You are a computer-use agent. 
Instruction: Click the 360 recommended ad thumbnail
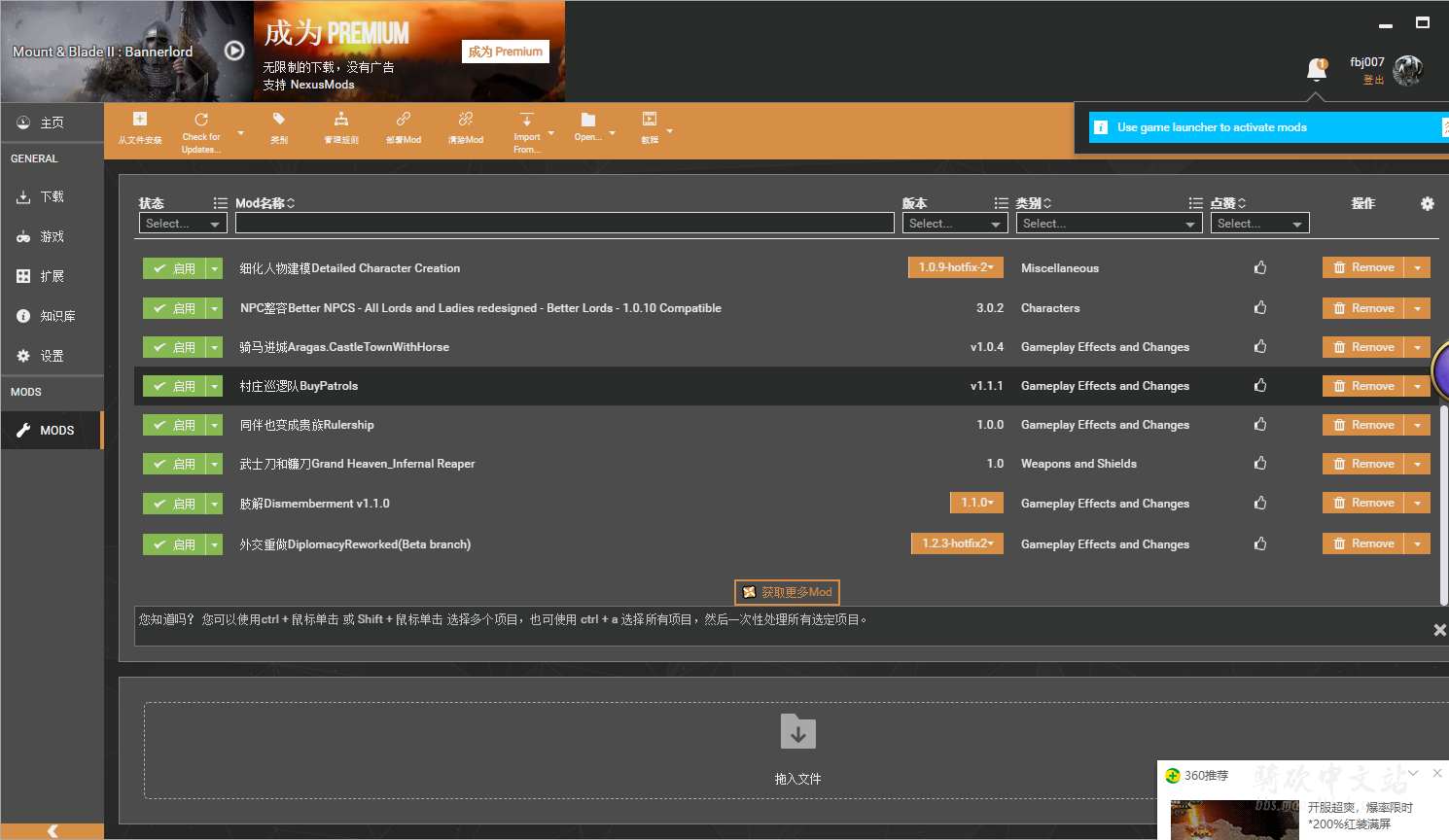pyautogui.click(x=1234, y=820)
